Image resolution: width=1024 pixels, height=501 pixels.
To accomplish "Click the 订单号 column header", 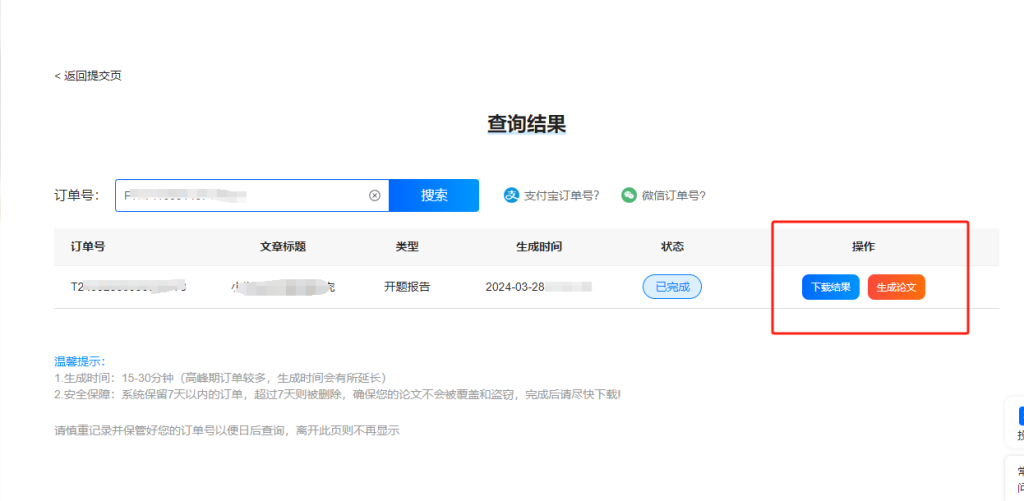I will click(88, 247).
